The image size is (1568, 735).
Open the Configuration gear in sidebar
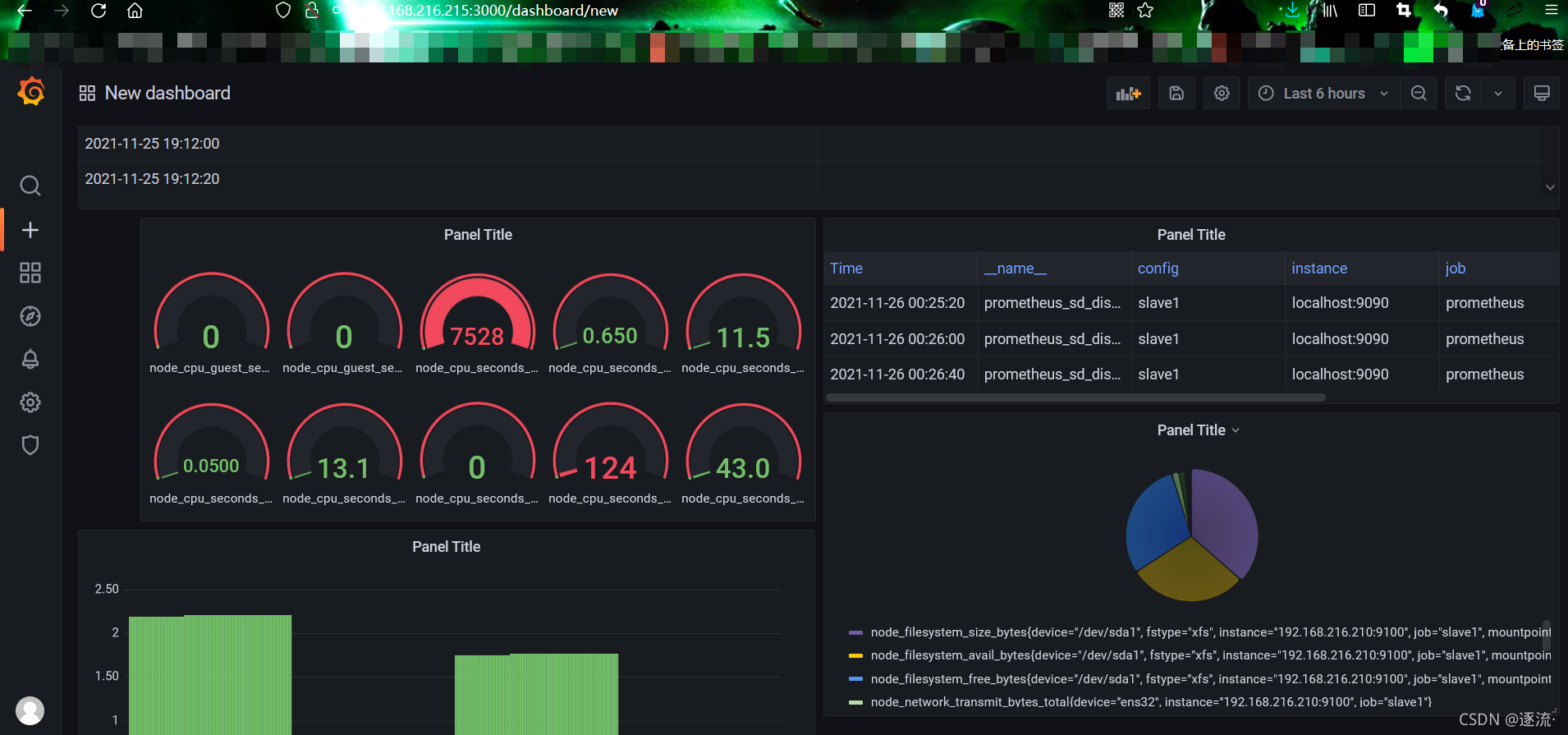30,402
